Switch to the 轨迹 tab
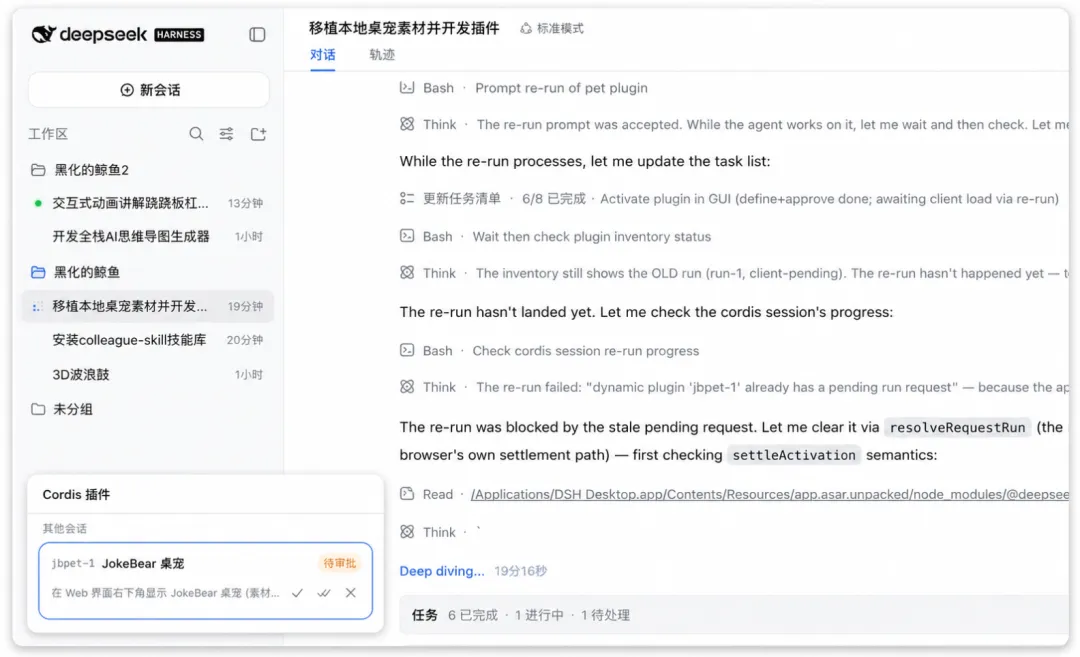 [x=382, y=55]
